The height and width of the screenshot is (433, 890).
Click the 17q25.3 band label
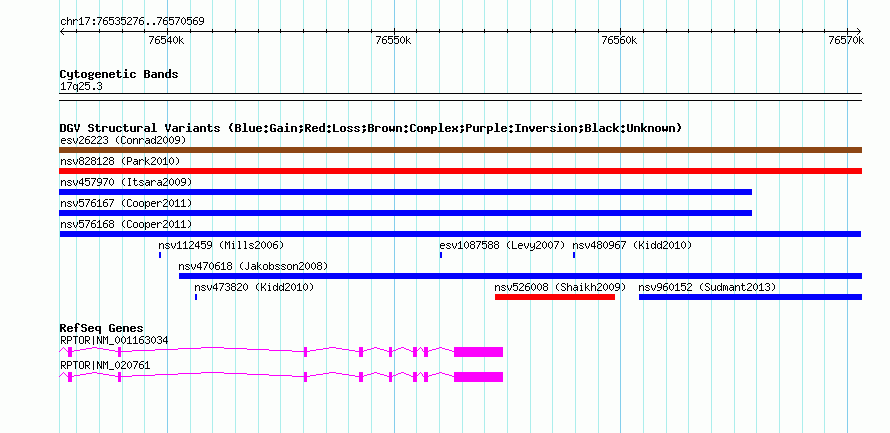point(81,87)
